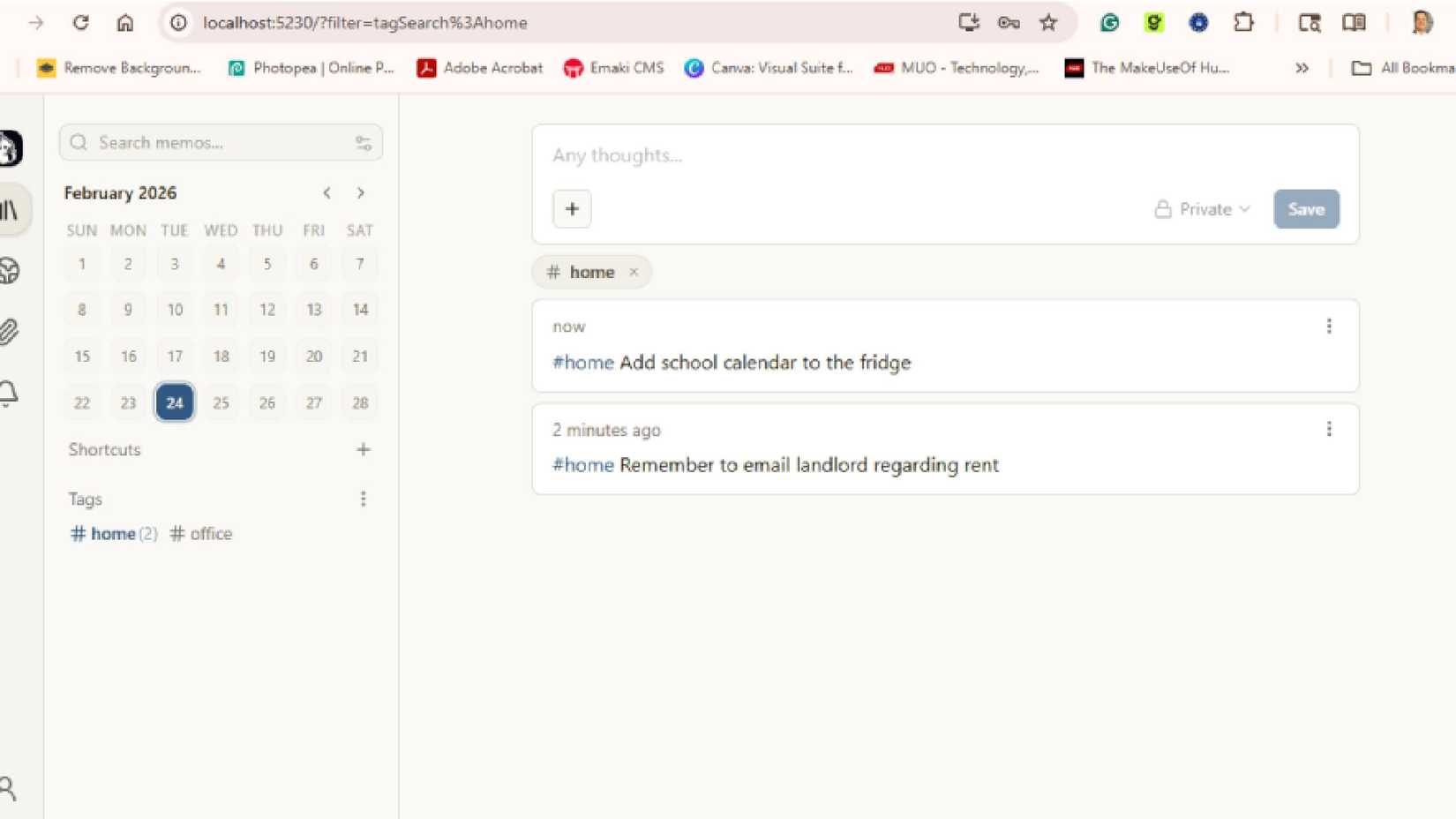Viewport: 1456px width, 819px height.
Task: Remove the home tag filter chip
Action: click(x=634, y=273)
